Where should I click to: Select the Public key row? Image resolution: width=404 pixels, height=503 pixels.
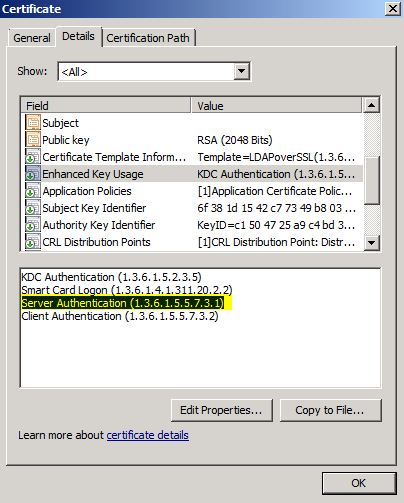pos(192,140)
